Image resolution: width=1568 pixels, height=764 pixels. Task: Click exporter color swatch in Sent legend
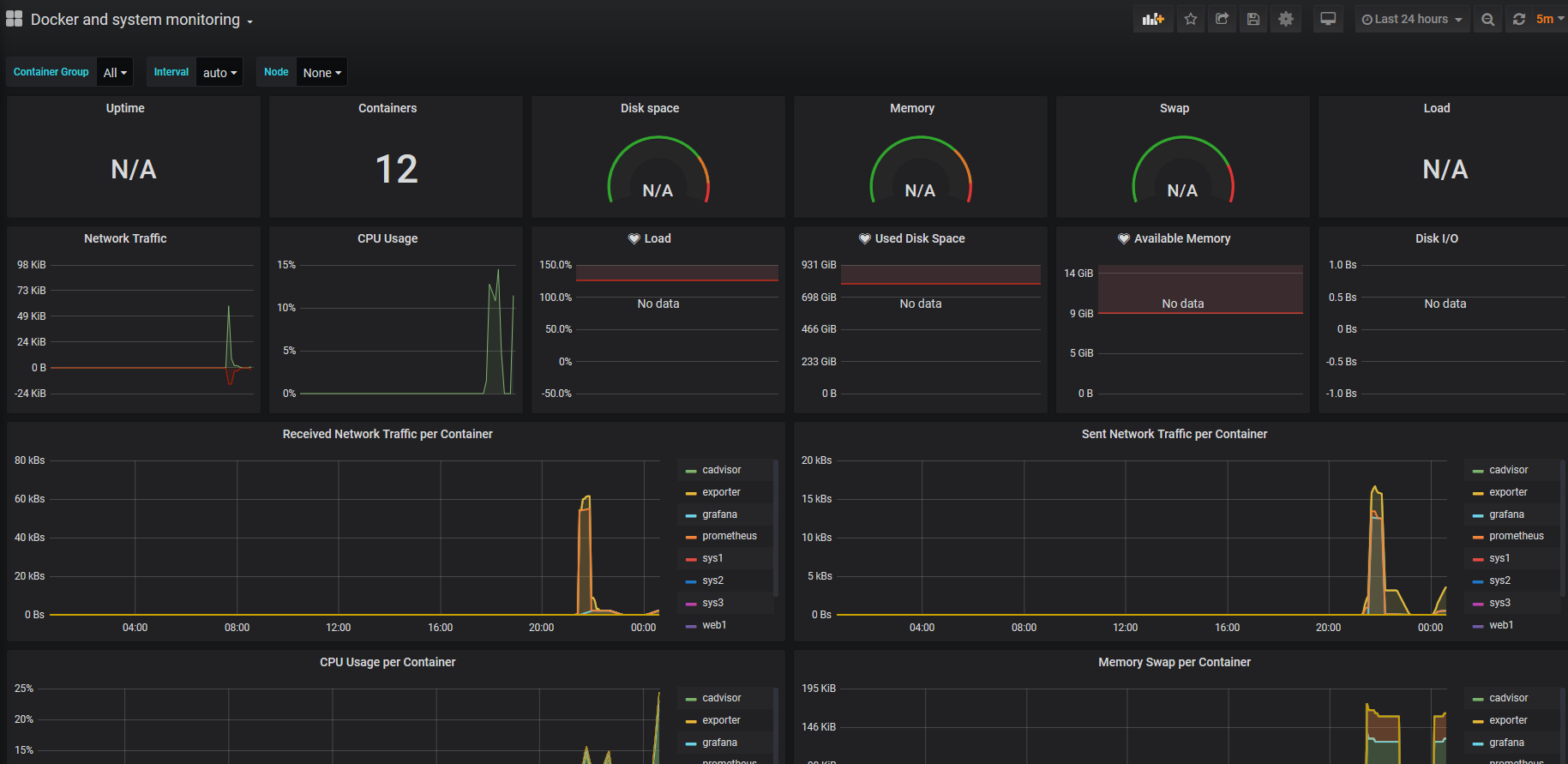point(1478,493)
